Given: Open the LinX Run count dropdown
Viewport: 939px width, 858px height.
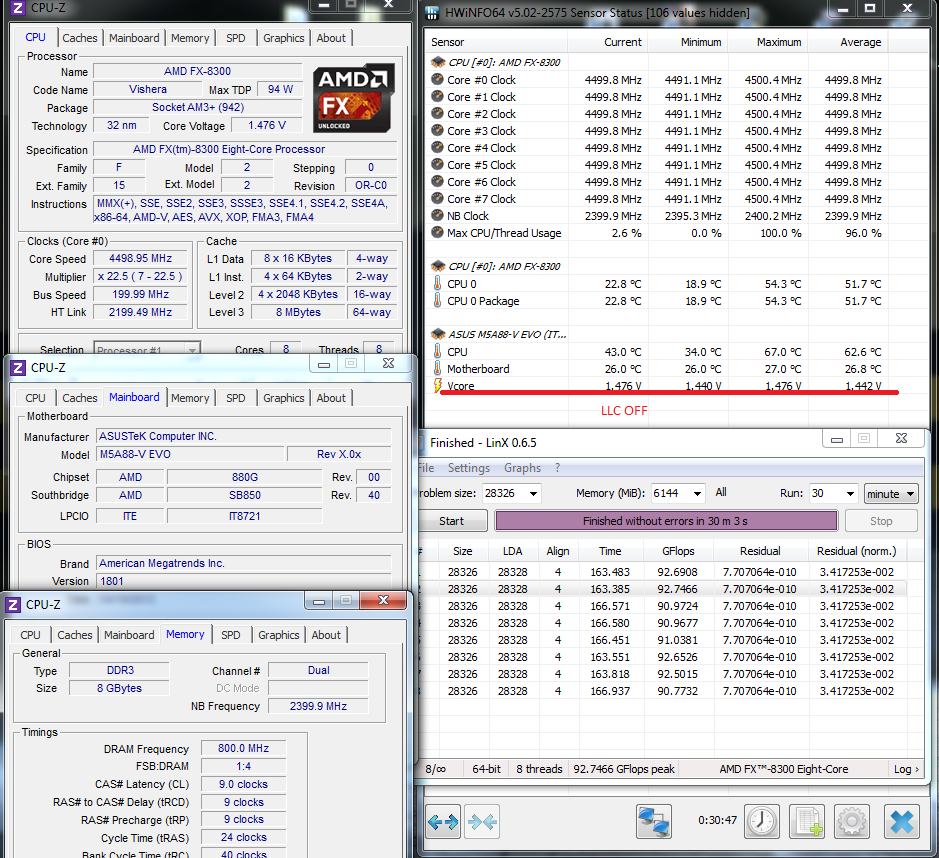Looking at the screenshot, I should pyautogui.click(x=850, y=493).
